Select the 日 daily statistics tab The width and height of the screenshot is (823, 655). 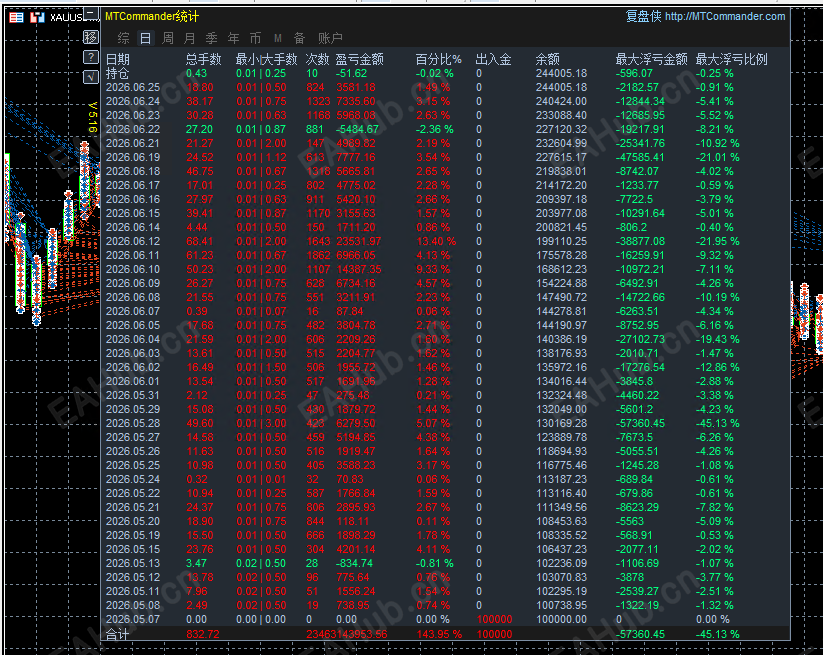pos(146,38)
